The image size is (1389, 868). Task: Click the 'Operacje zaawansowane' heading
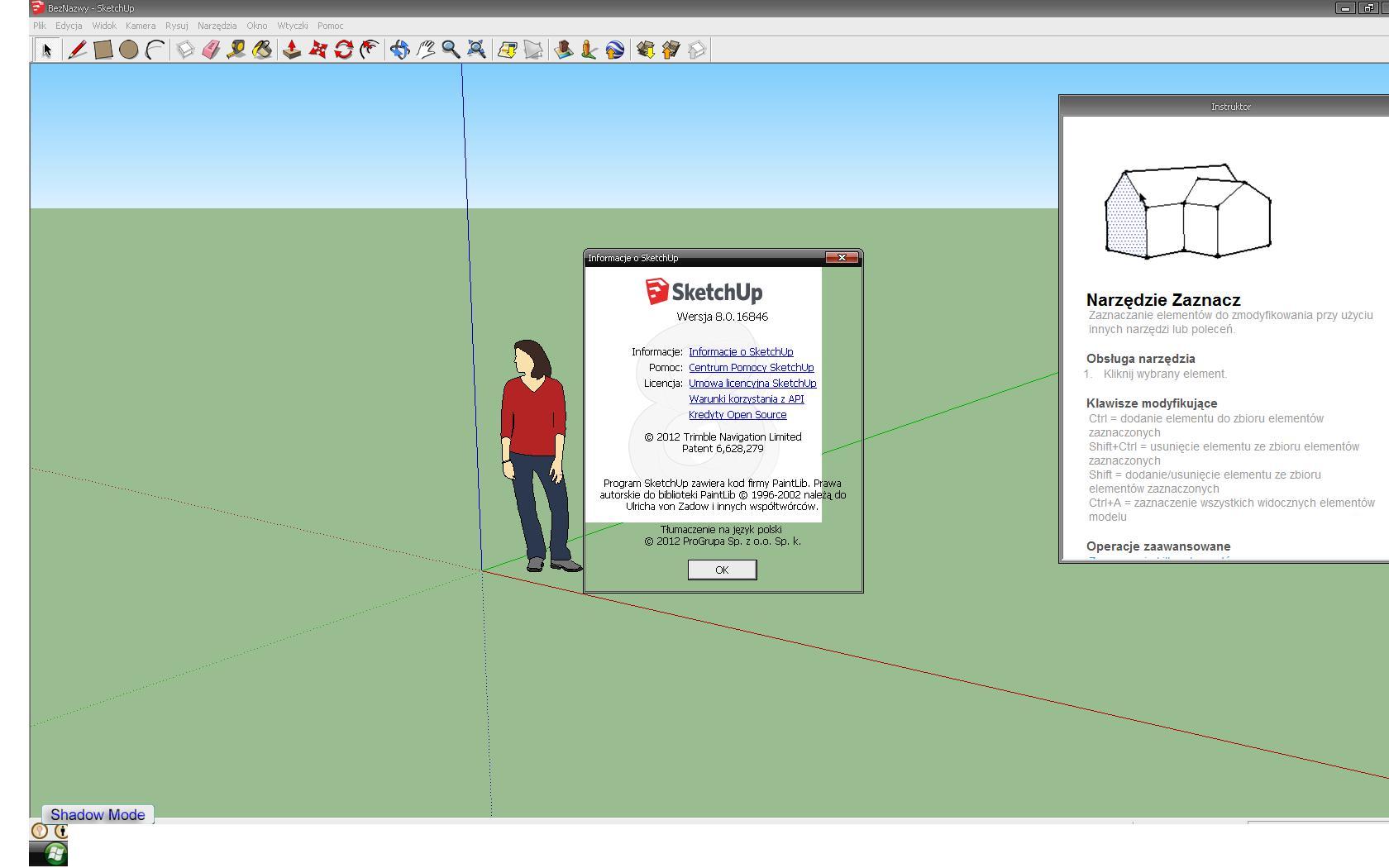click(x=1158, y=546)
